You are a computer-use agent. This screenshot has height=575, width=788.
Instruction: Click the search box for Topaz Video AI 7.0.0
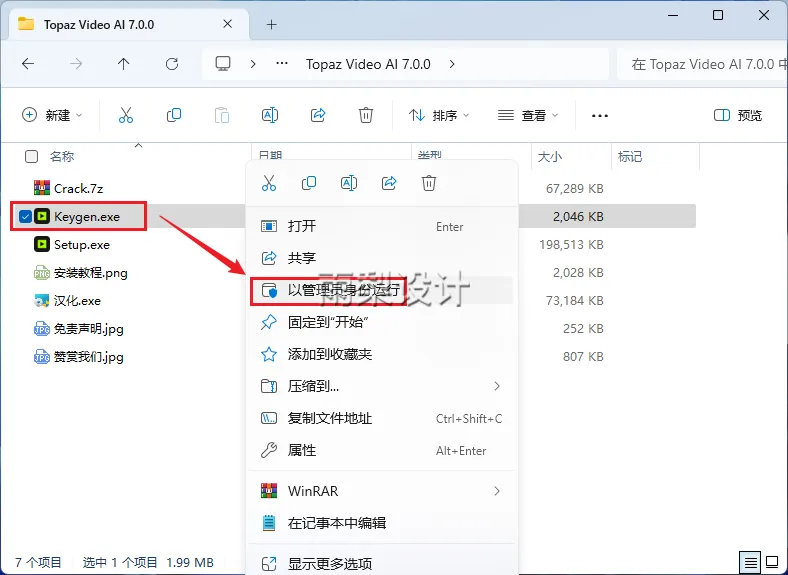[703, 64]
